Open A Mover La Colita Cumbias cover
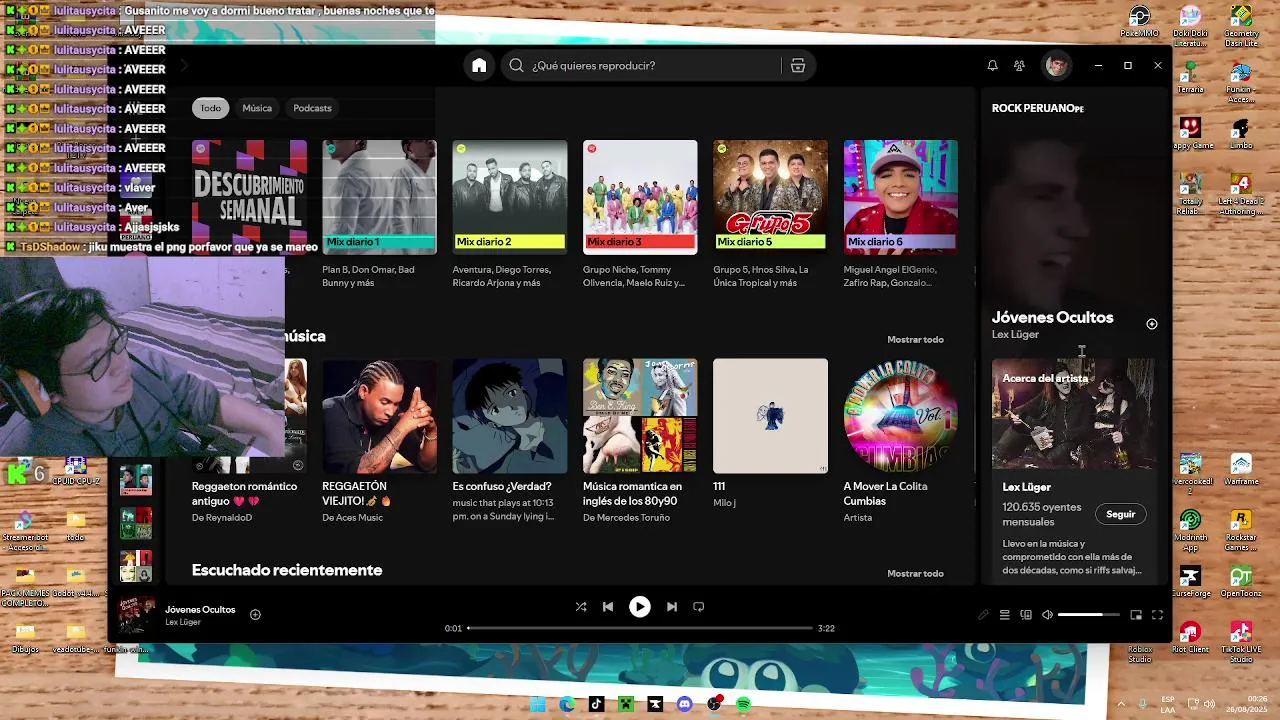The width and height of the screenshot is (1280, 720). click(x=900, y=416)
